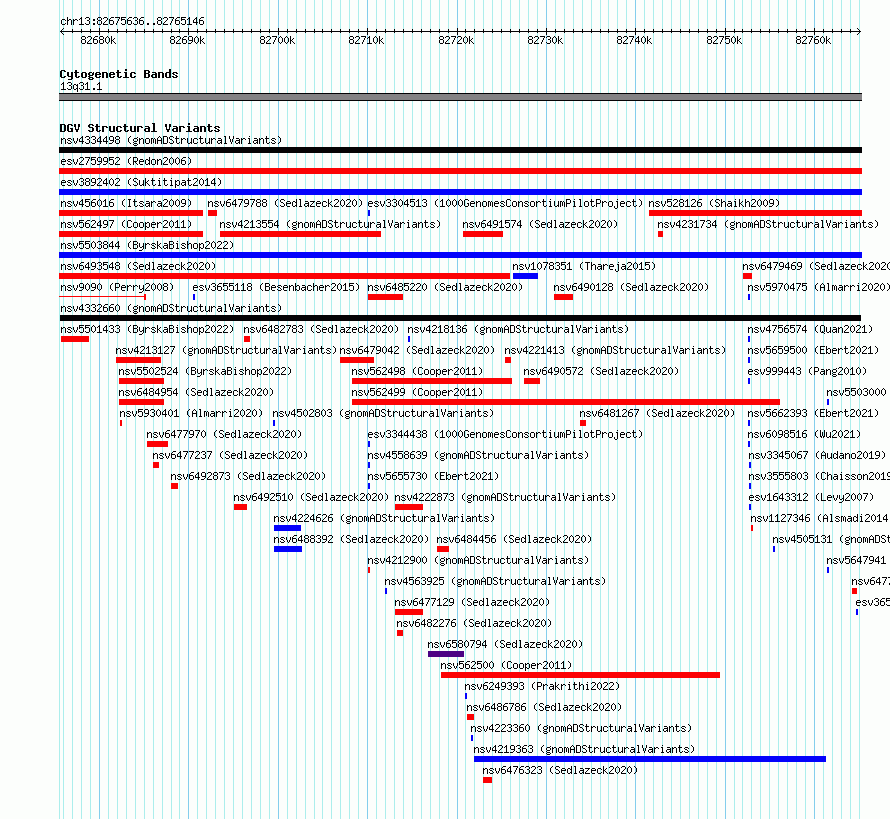Click the long red bar under nsv562499

[x=565, y=402]
